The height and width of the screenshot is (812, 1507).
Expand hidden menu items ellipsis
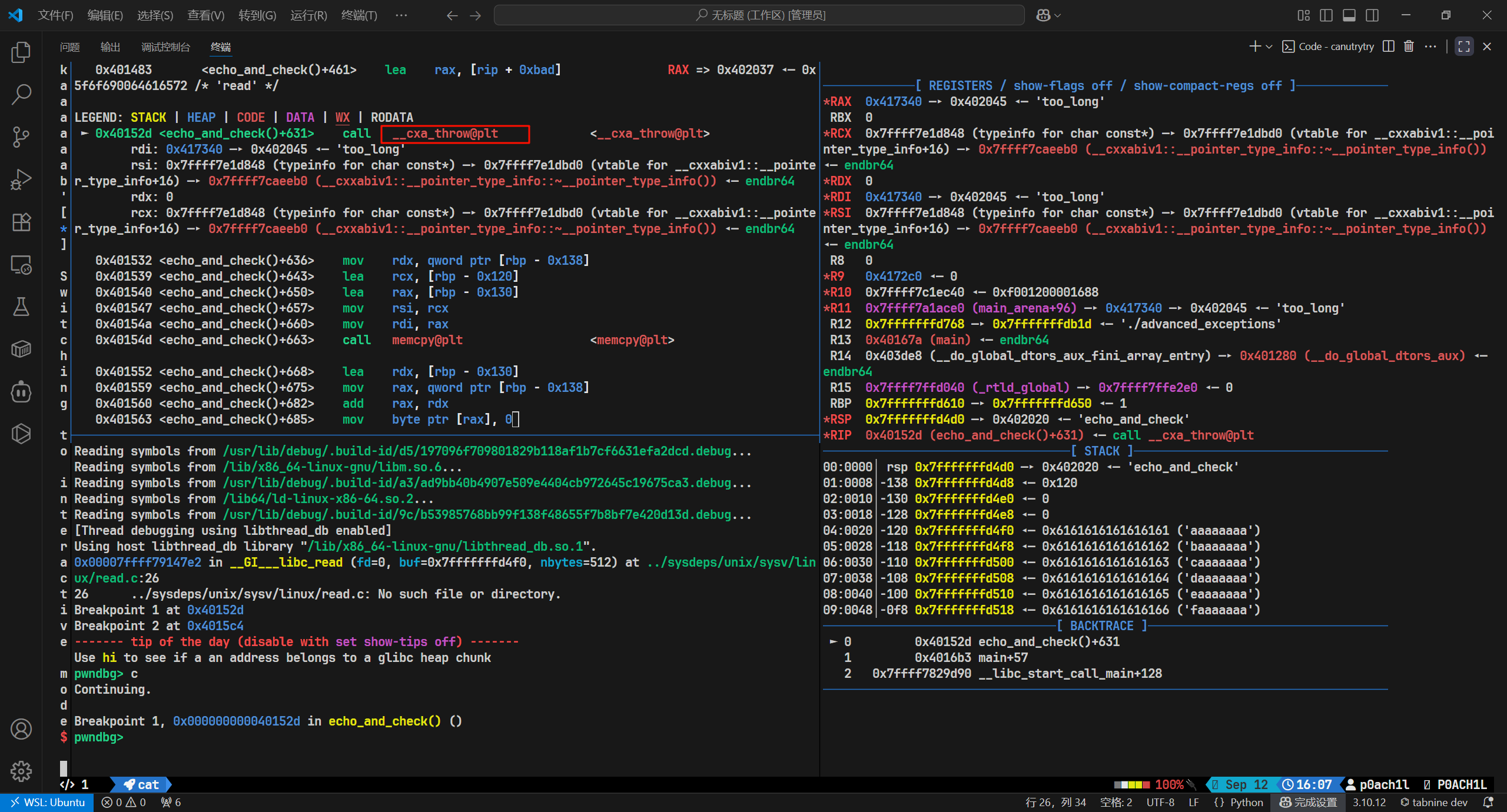401,15
